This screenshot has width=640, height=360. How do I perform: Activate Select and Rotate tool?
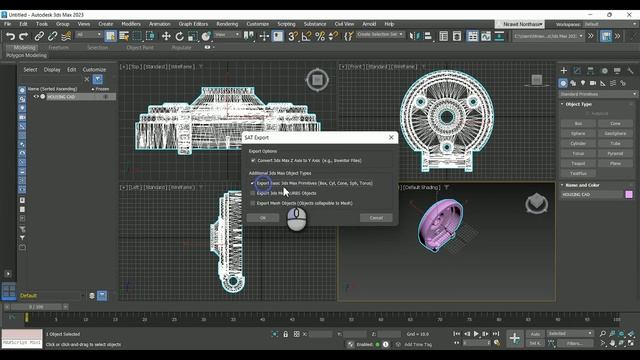tap(180, 36)
